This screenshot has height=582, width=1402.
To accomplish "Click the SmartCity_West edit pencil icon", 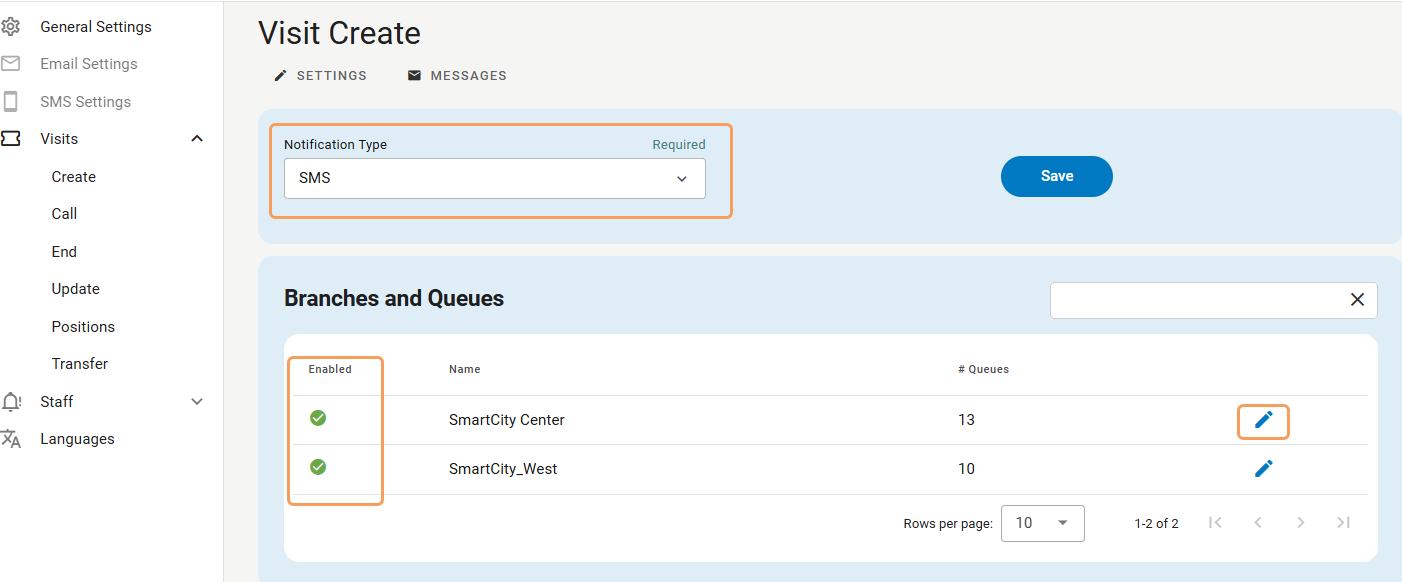I will click(x=1263, y=468).
